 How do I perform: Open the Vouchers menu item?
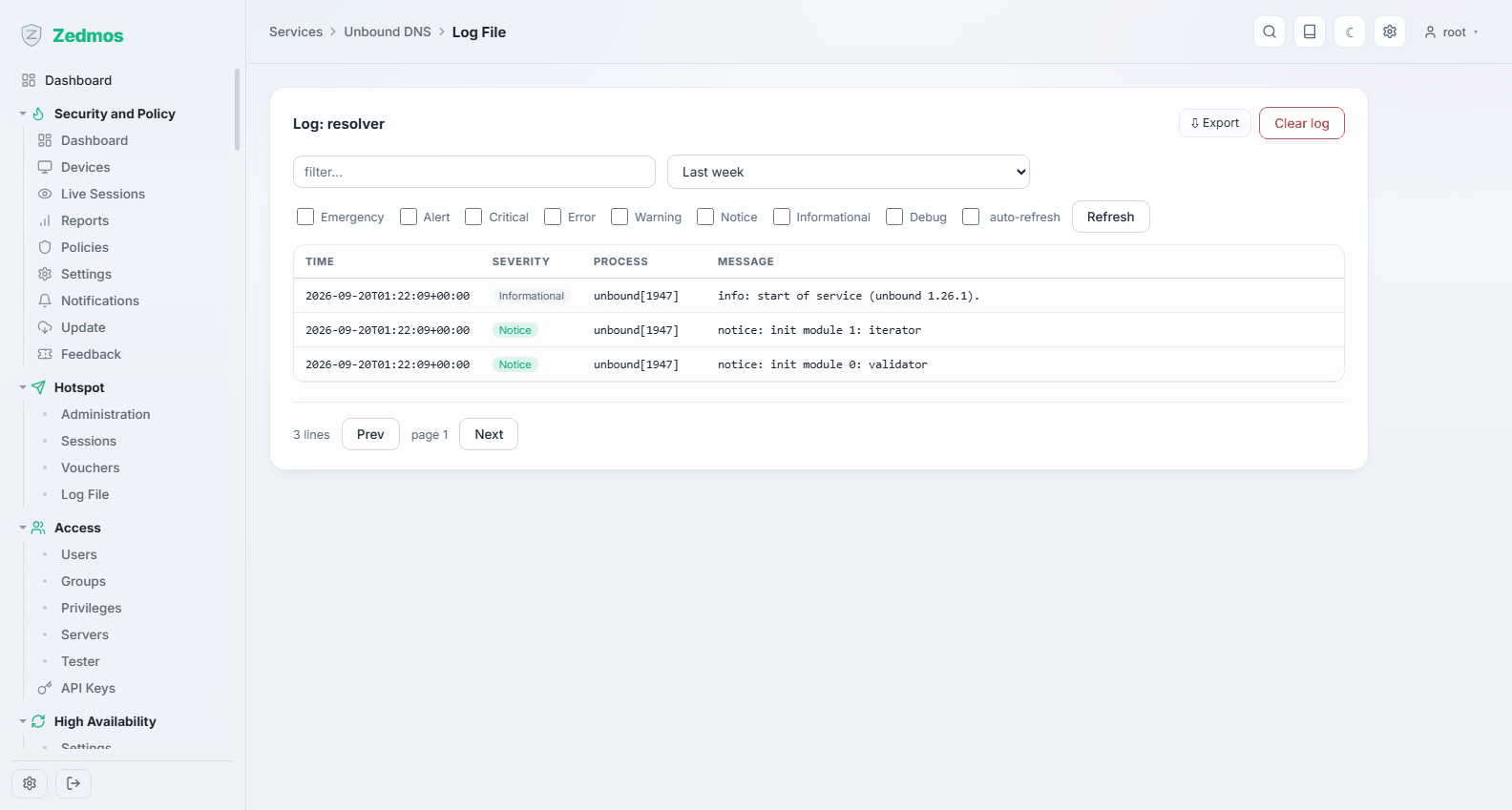click(x=91, y=467)
